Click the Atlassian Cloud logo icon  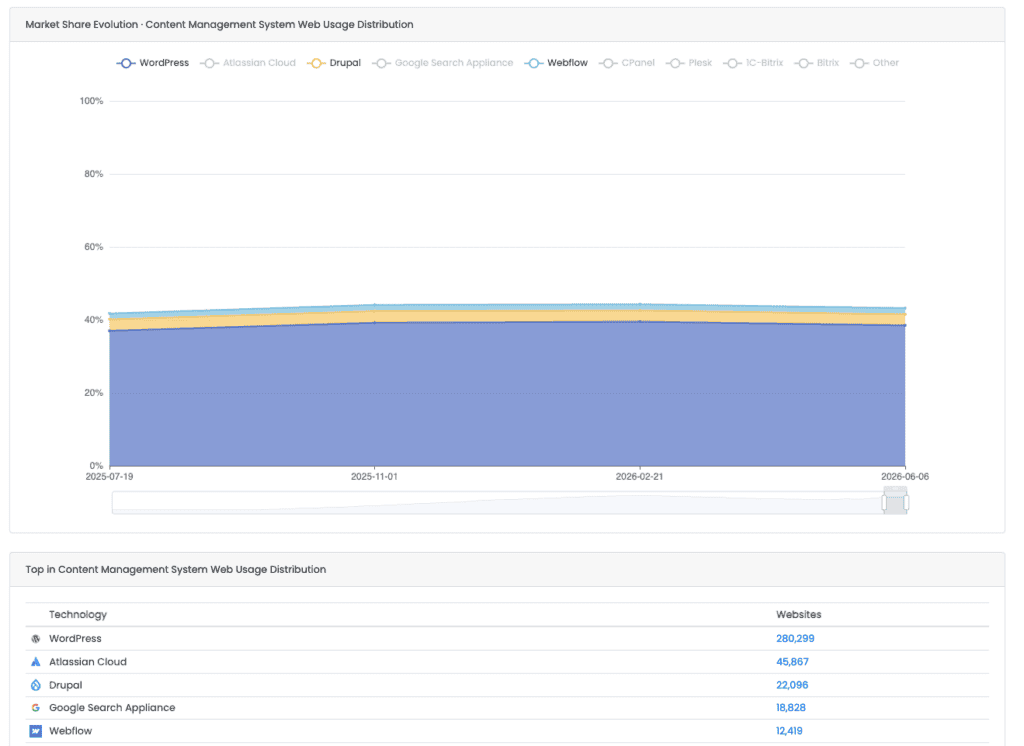point(36,662)
